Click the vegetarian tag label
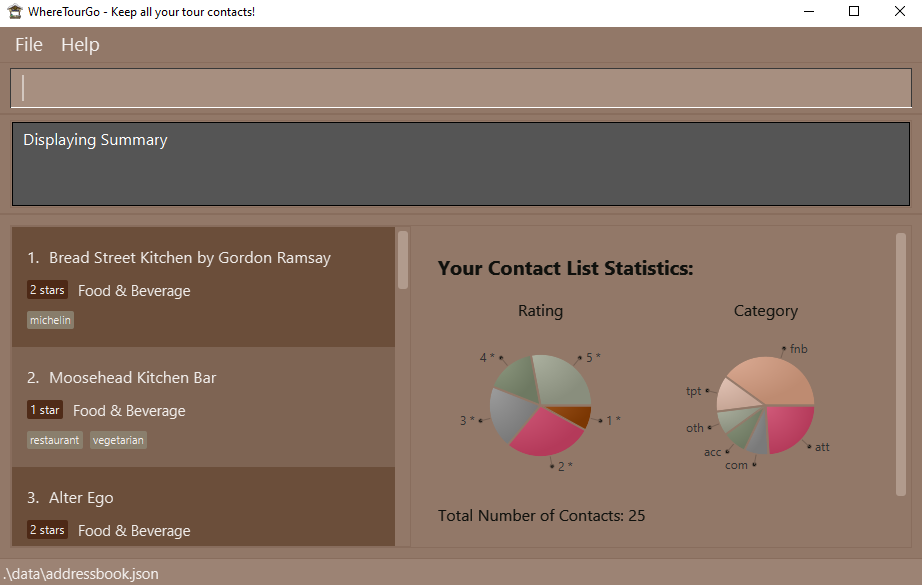 [x=118, y=440]
